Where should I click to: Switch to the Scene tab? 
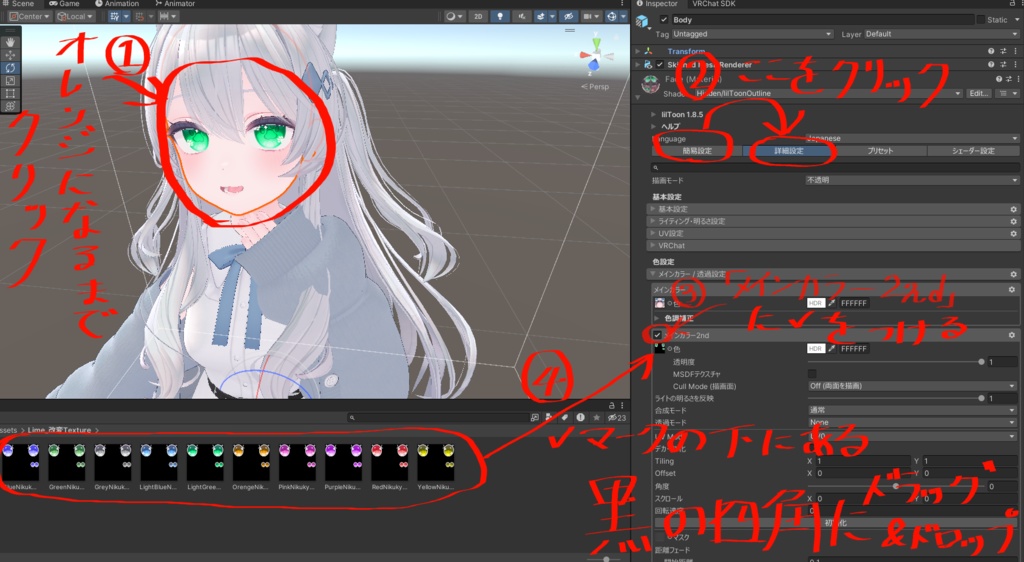click(x=18, y=4)
